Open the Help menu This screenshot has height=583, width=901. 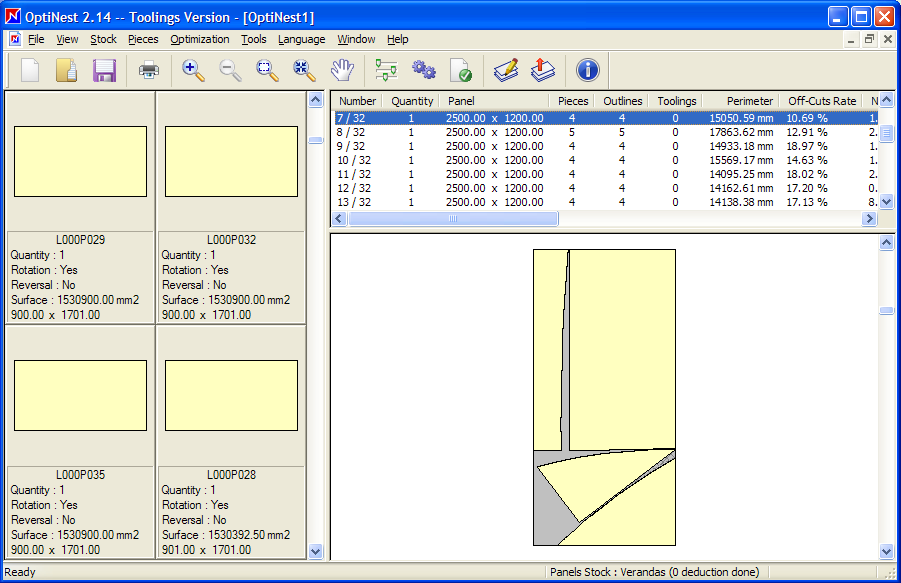[x=398, y=39]
